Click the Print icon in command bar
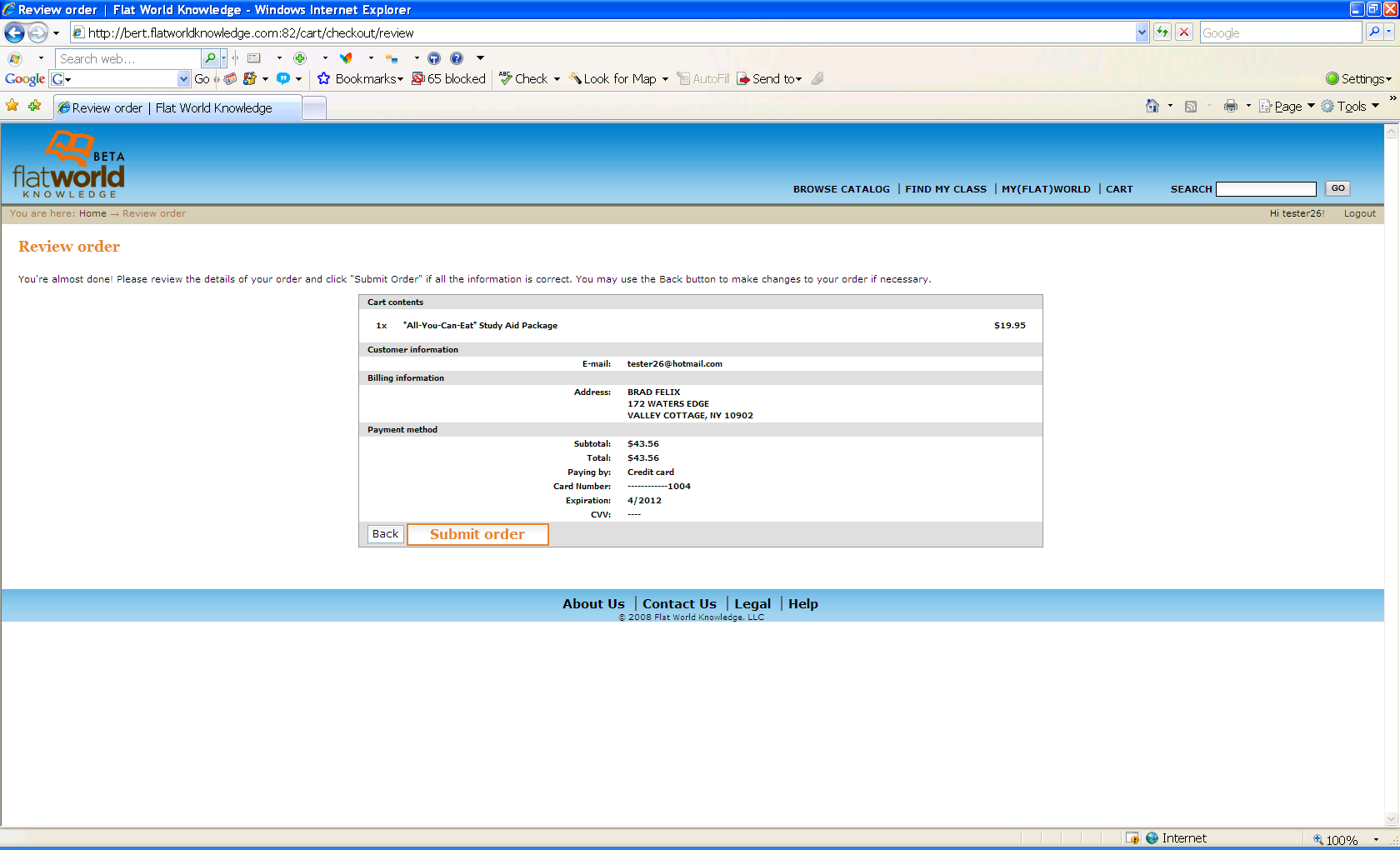Viewport: 1400px width, 850px height. (x=1230, y=106)
